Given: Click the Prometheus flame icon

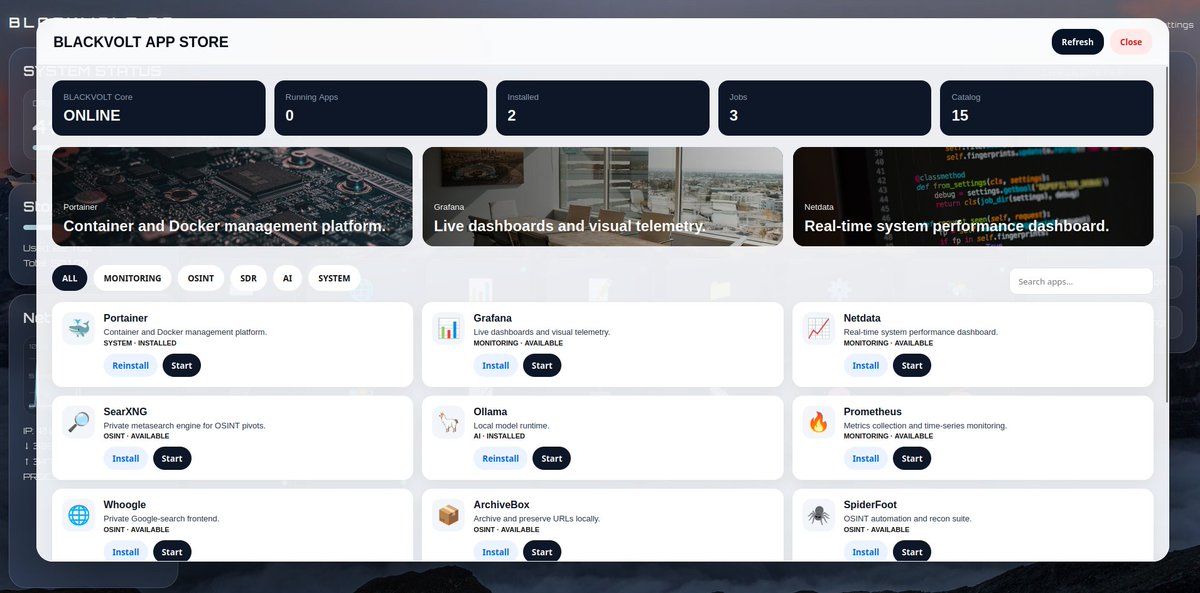Looking at the screenshot, I should point(819,422).
